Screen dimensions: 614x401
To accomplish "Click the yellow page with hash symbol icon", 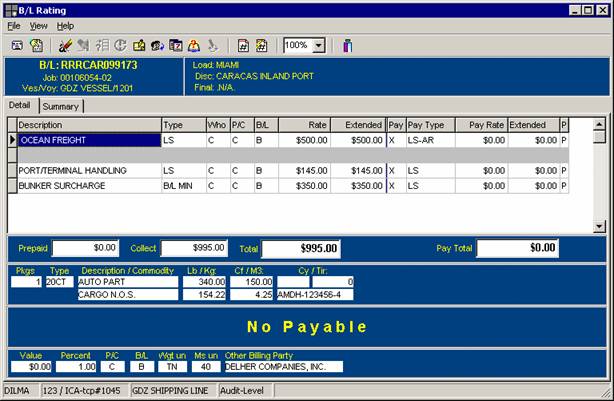I will click(261, 45).
